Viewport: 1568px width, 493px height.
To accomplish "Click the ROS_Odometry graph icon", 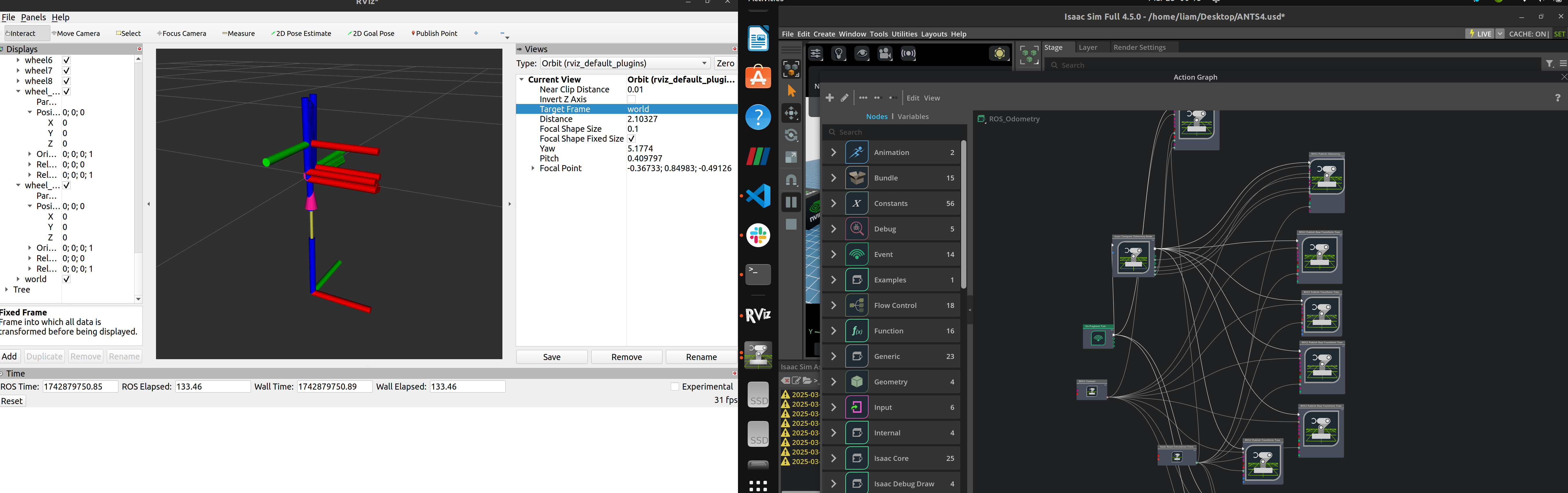I will 981,119.
